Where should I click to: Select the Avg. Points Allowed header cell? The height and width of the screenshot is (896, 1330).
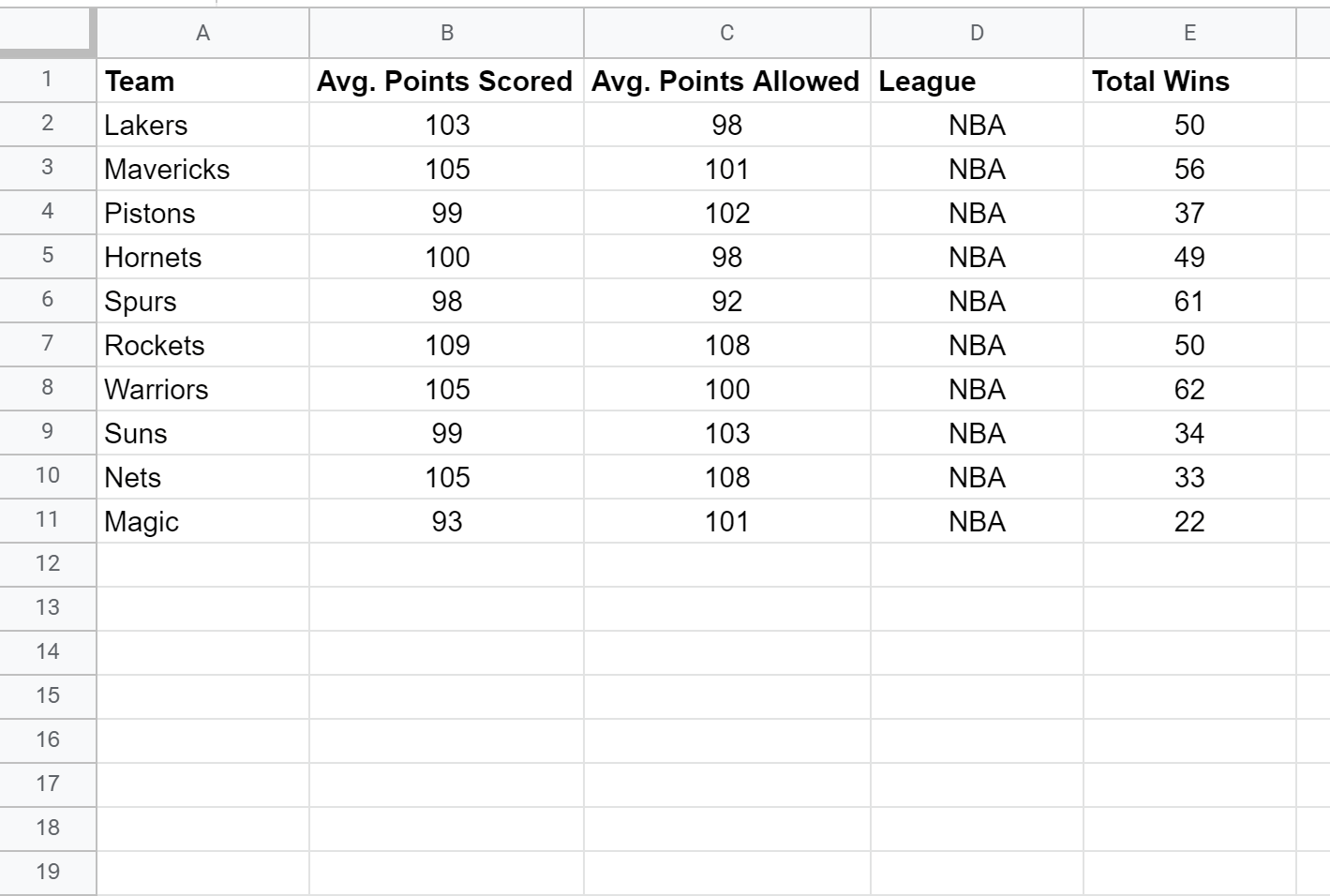(725, 81)
